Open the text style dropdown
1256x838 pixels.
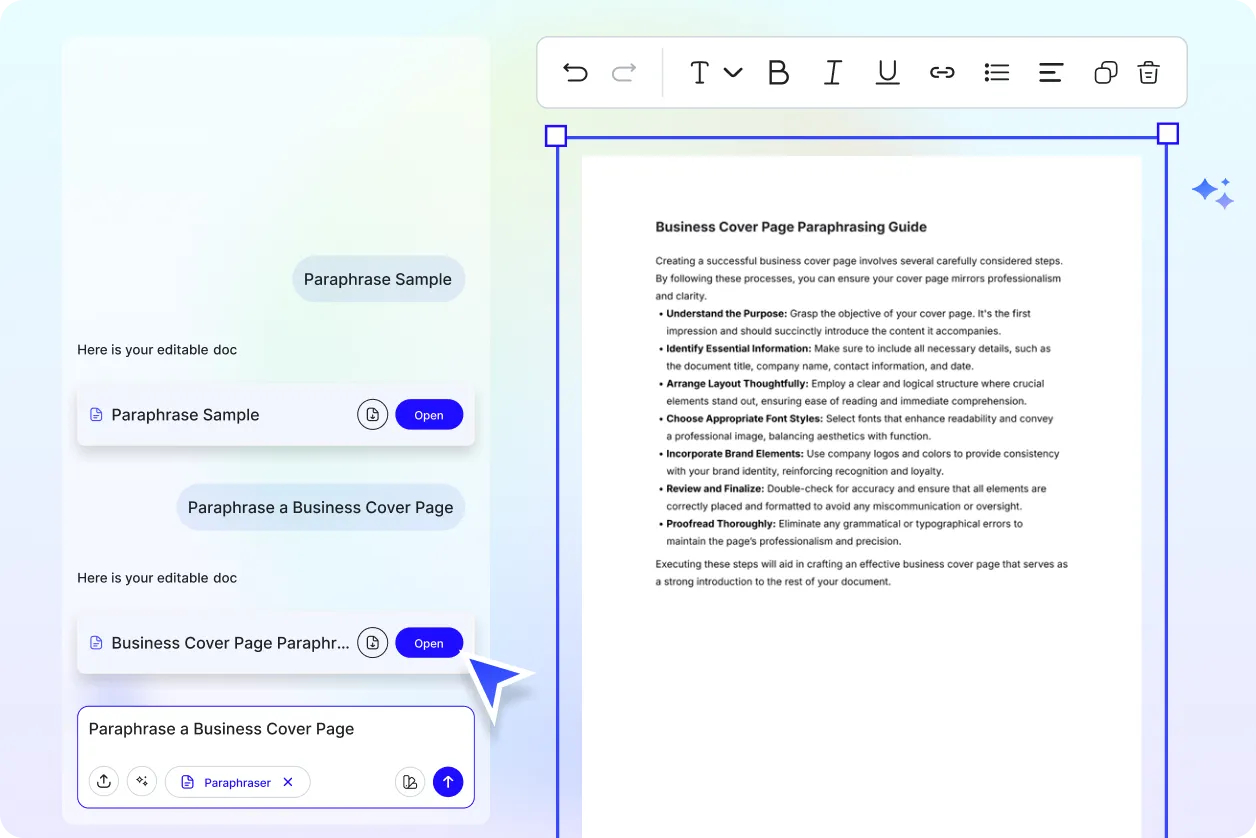tap(714, 72)
